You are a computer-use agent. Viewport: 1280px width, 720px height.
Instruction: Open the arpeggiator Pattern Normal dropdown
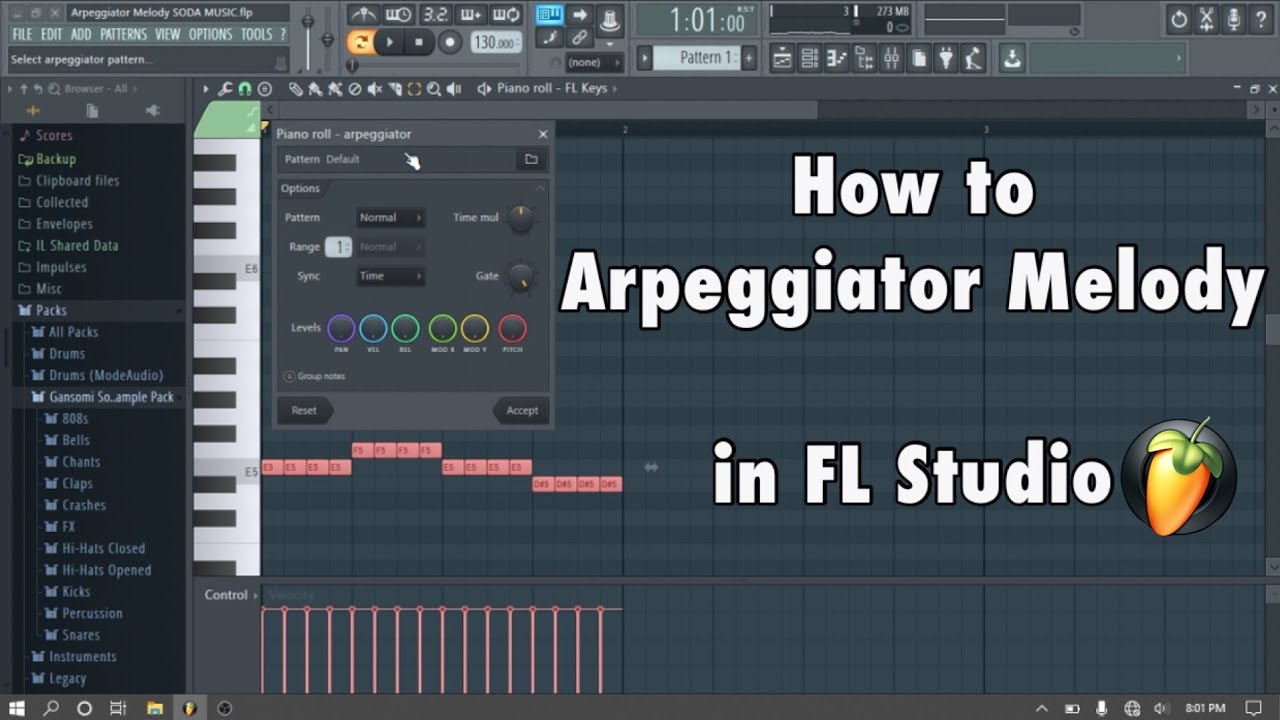tap(390, 217)
